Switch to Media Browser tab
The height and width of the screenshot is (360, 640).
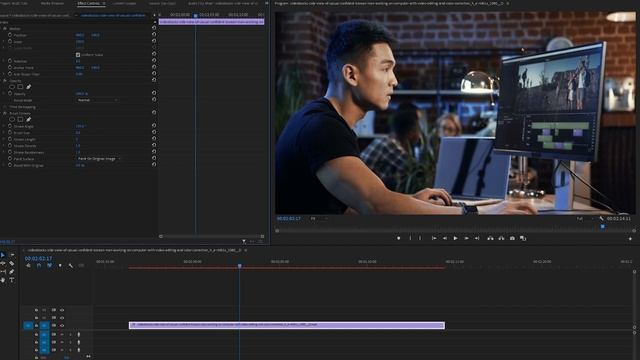click(x=52, y=3)
